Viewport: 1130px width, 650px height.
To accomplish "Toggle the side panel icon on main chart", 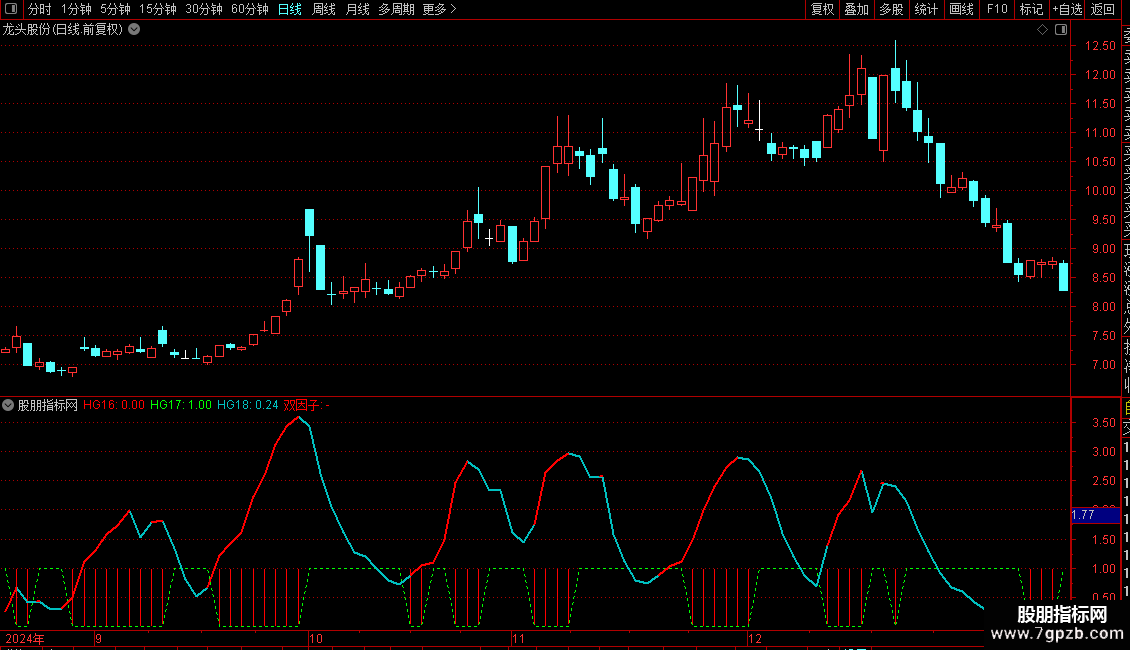I will [1061, 30].
